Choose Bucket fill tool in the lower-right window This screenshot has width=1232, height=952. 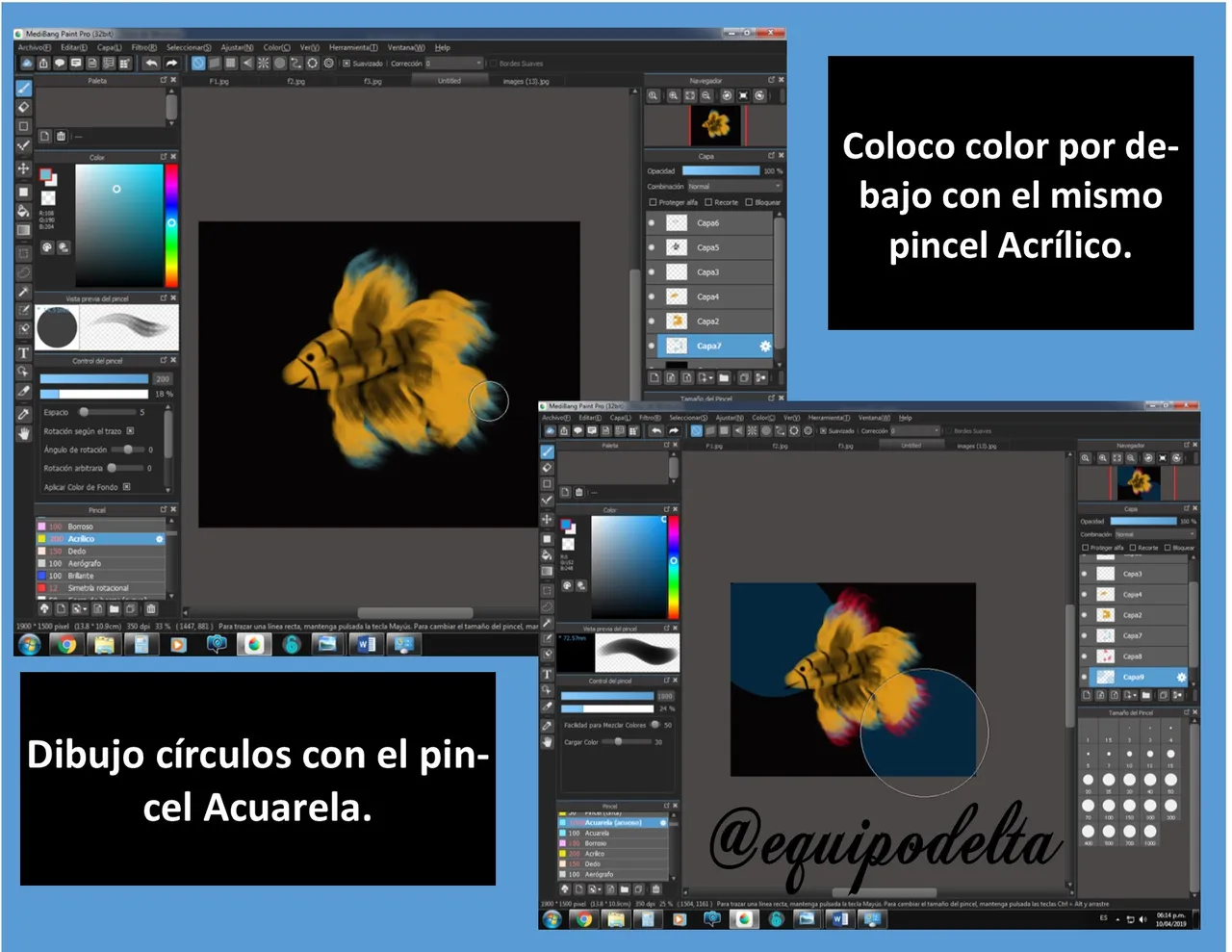[x=547, y=555]
